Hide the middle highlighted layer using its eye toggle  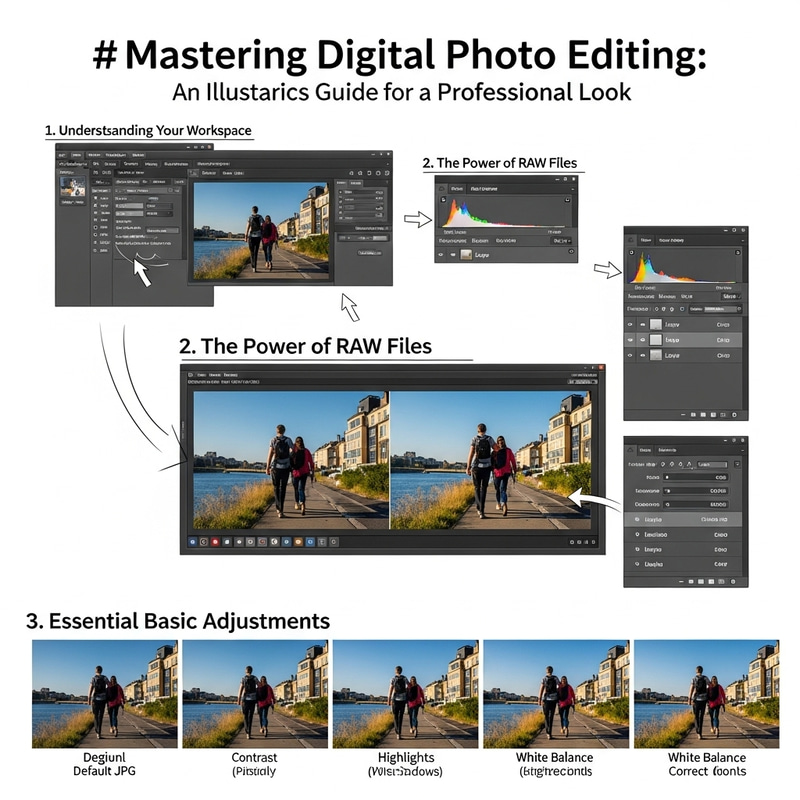point(630,340)
